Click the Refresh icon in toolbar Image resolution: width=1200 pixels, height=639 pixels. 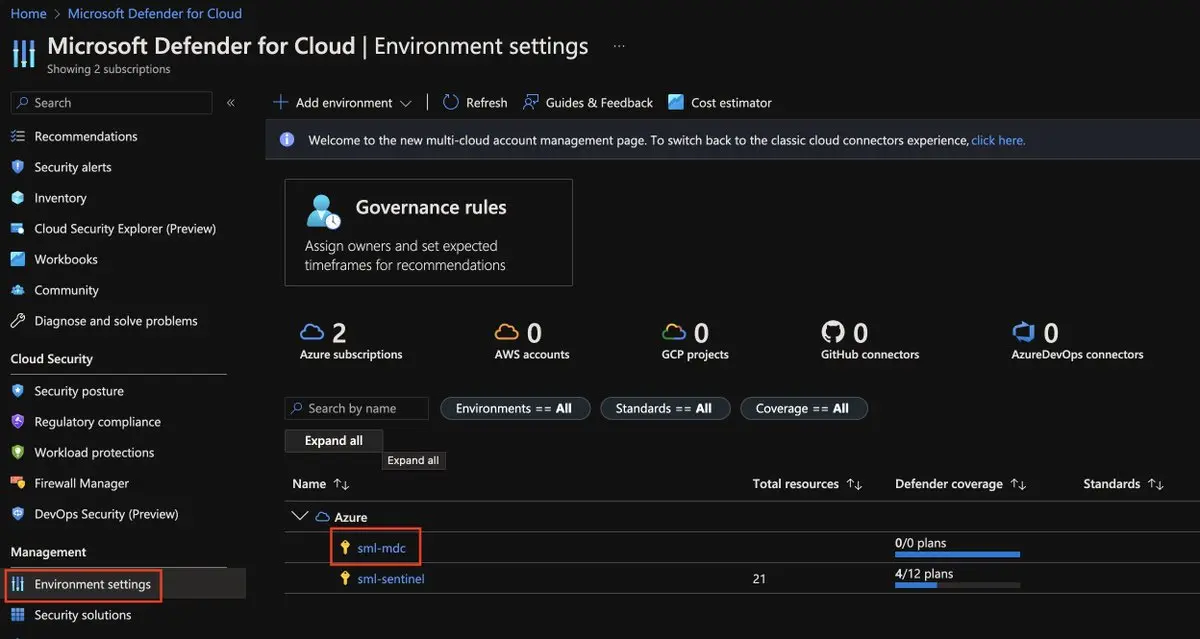[451, 102]
